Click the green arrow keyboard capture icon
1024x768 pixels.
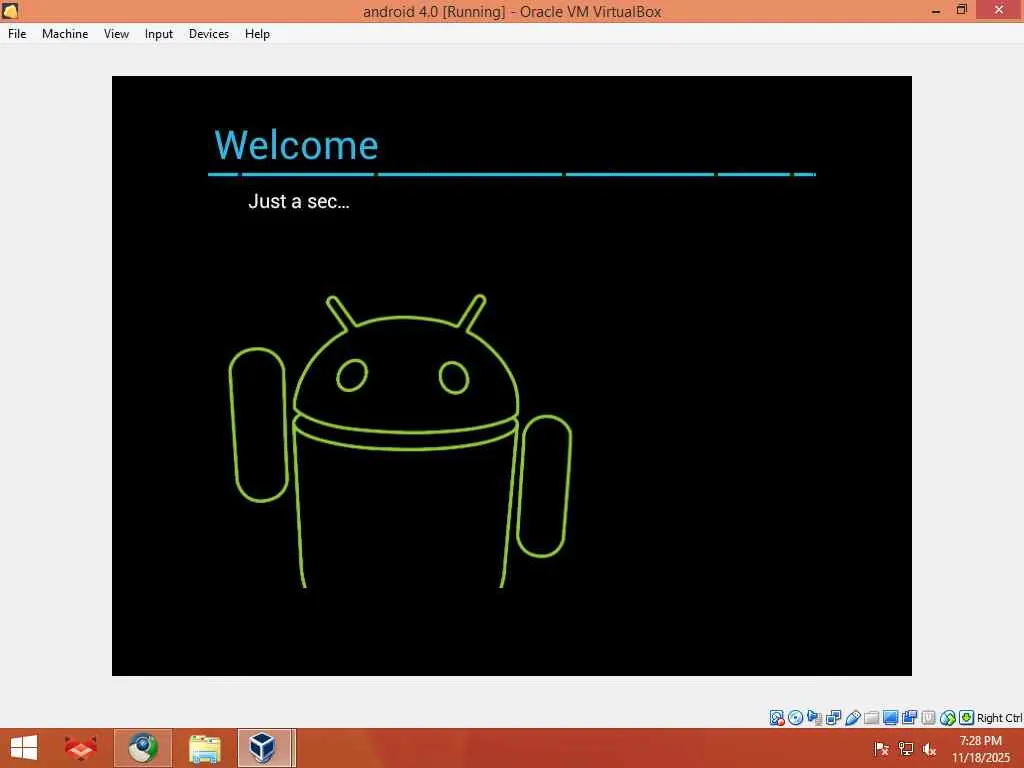967,718
